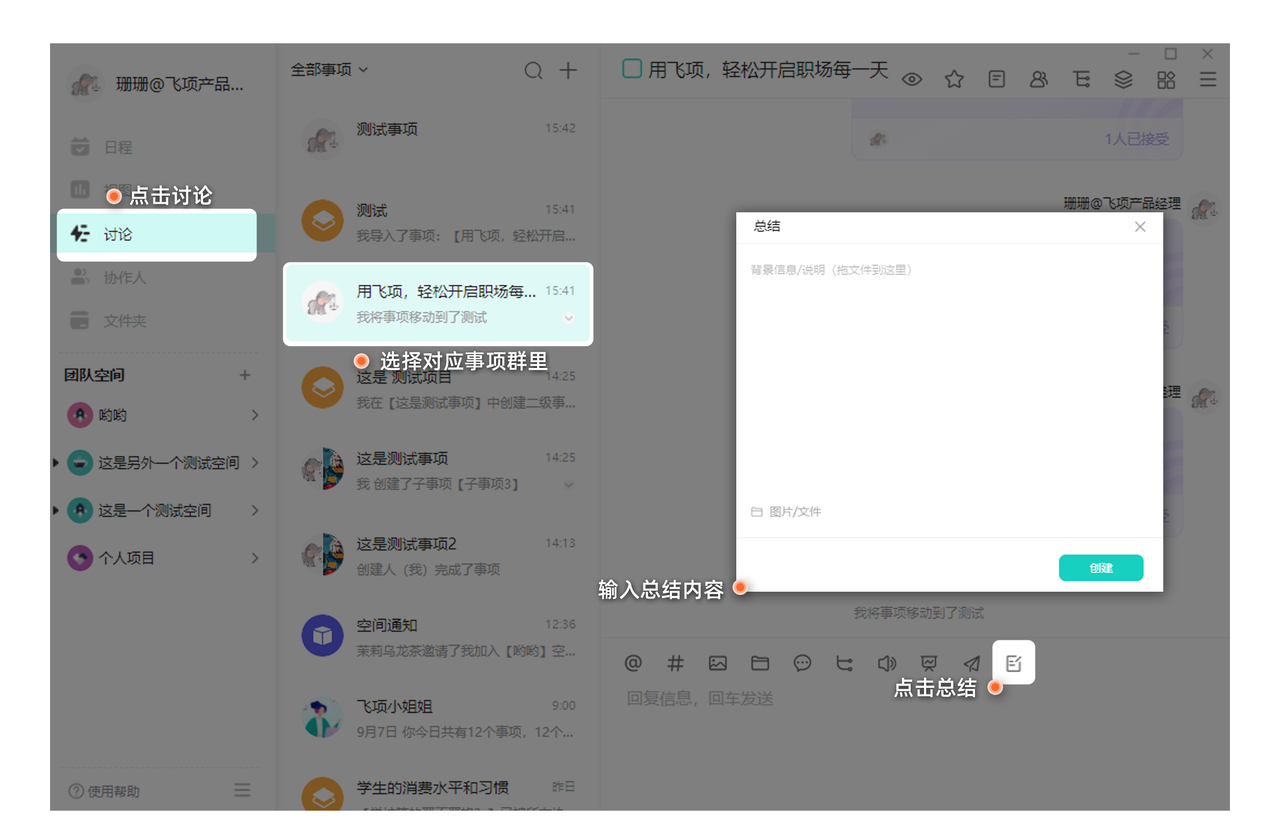The width and height of the screenshot is (1280, 834).
Task: Click the paper plane send icon
Action: (971, 663)
